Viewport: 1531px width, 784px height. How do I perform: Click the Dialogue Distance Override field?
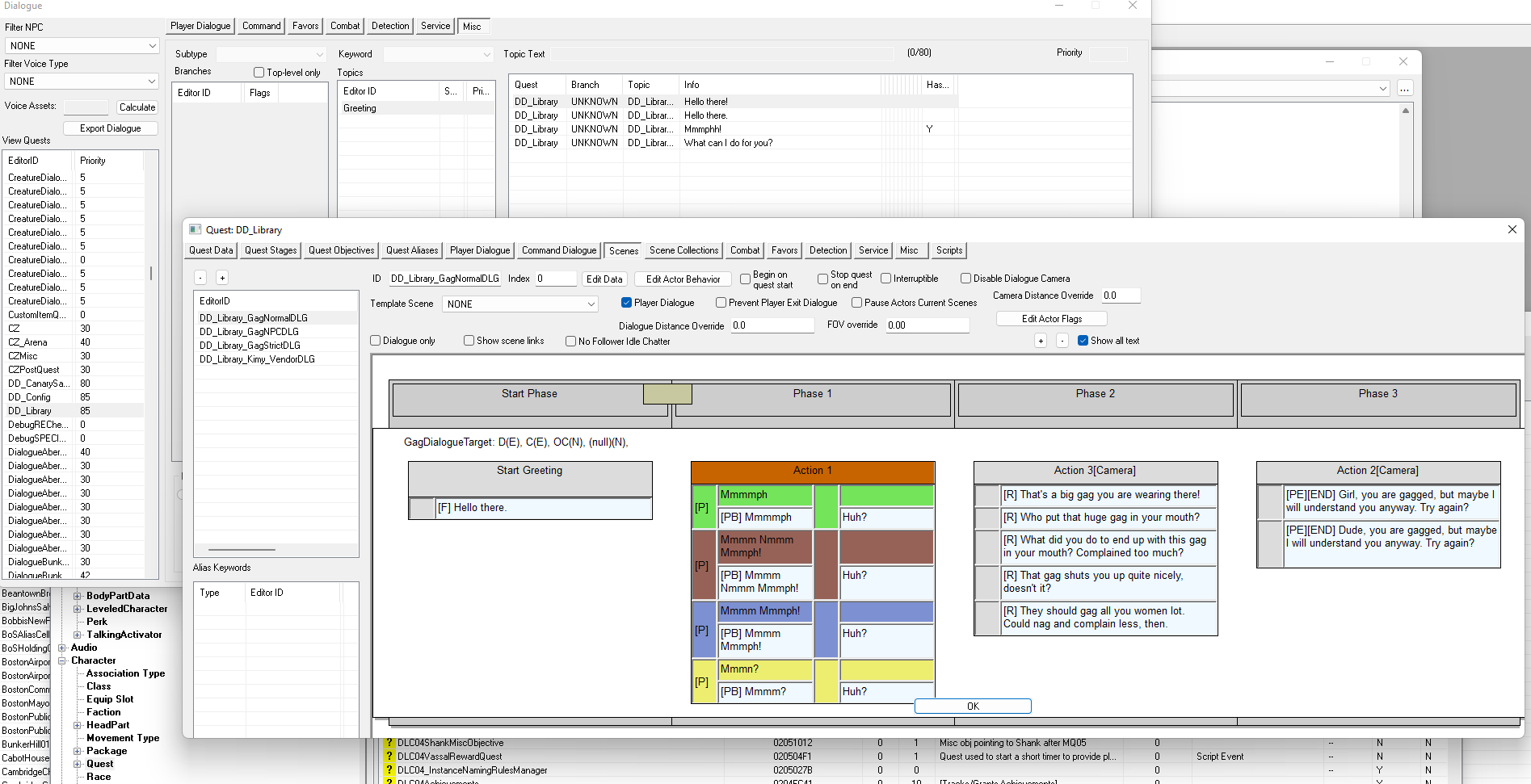772,325
